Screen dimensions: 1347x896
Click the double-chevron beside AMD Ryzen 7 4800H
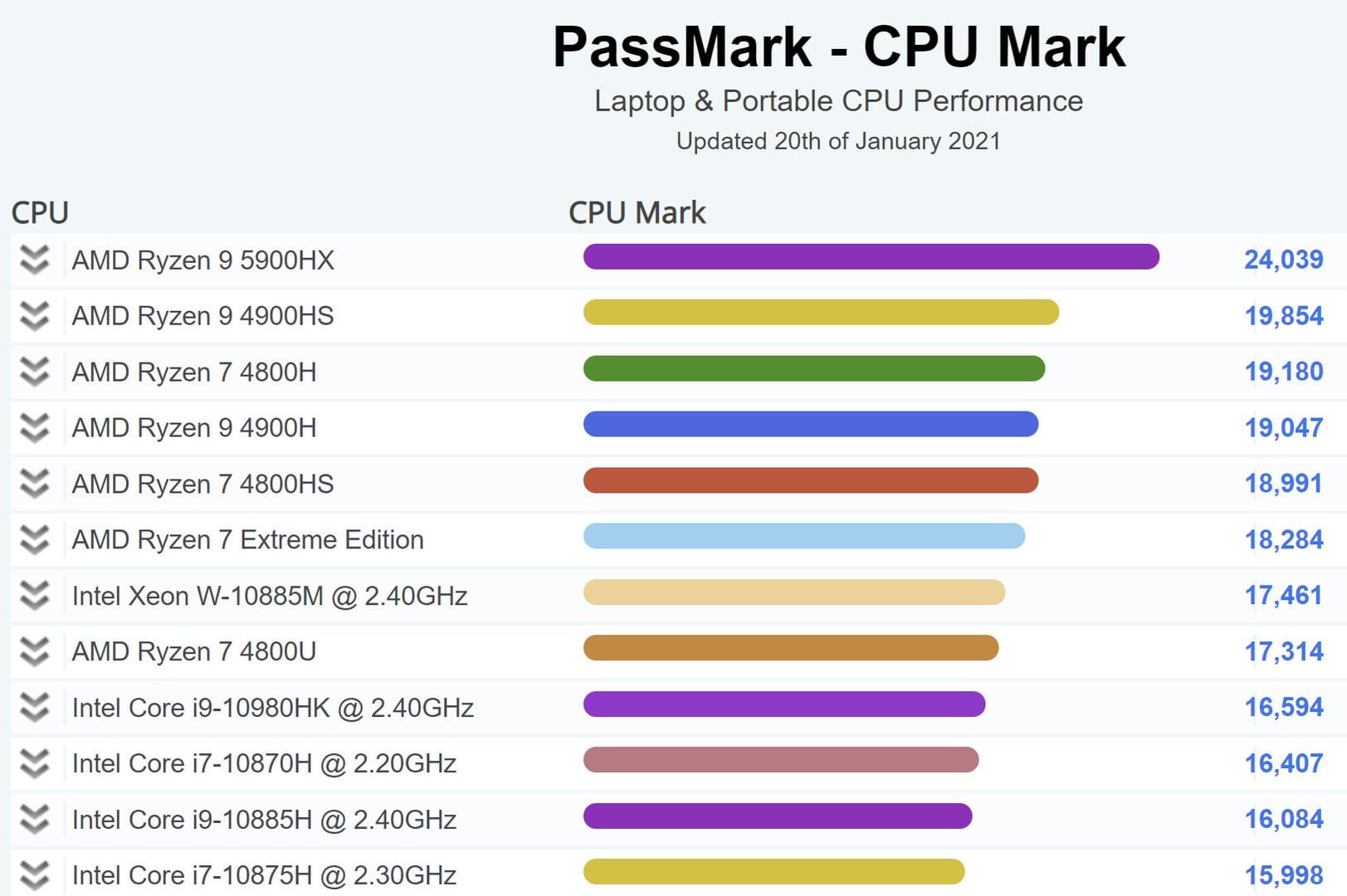(34, 372)
